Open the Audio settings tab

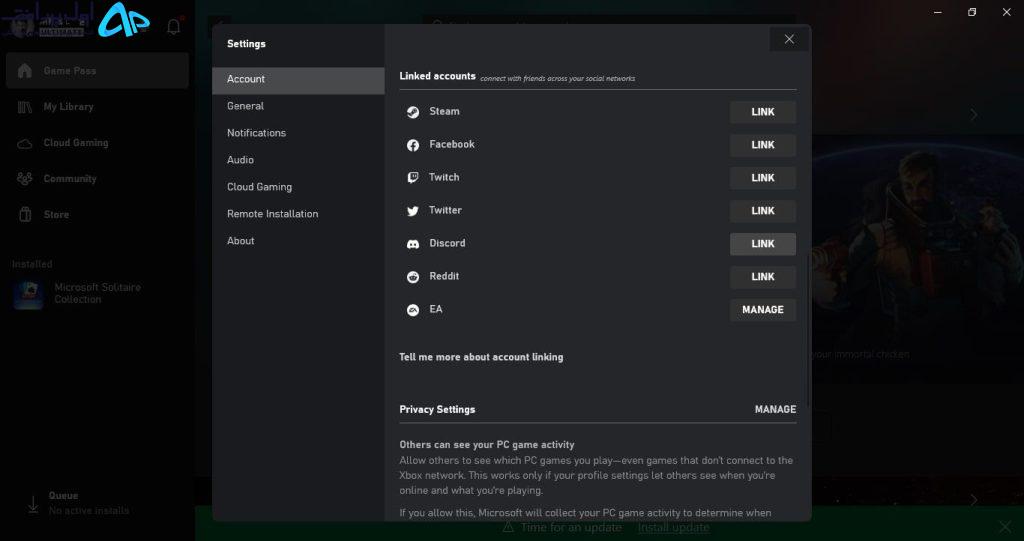(x=298, y=159)
